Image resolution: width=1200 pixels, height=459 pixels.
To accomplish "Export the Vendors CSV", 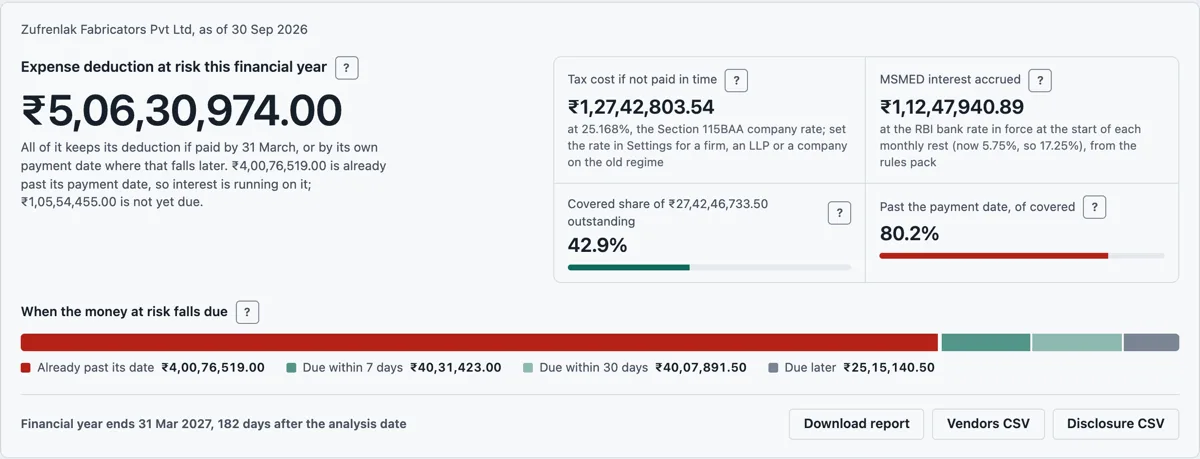I will (988, 424).
